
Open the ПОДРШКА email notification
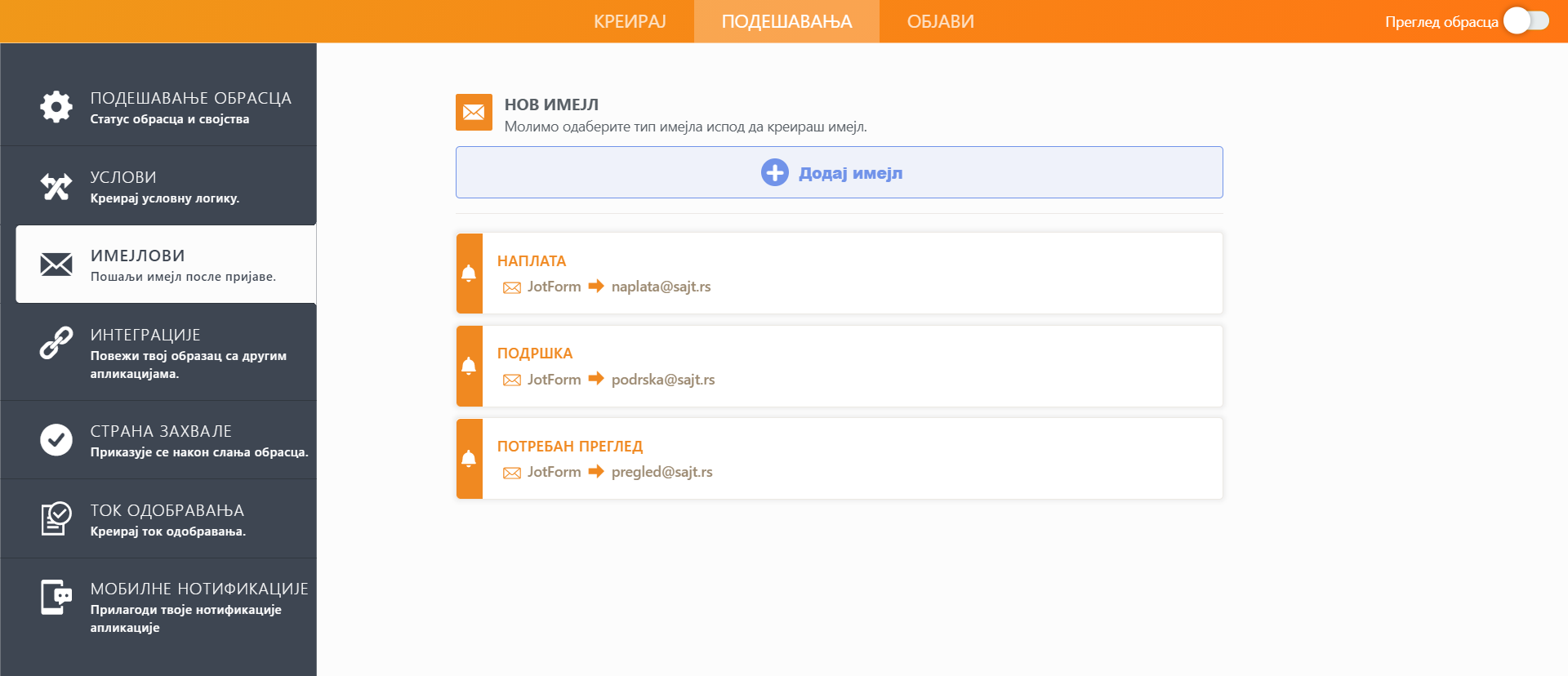(840, 366)
